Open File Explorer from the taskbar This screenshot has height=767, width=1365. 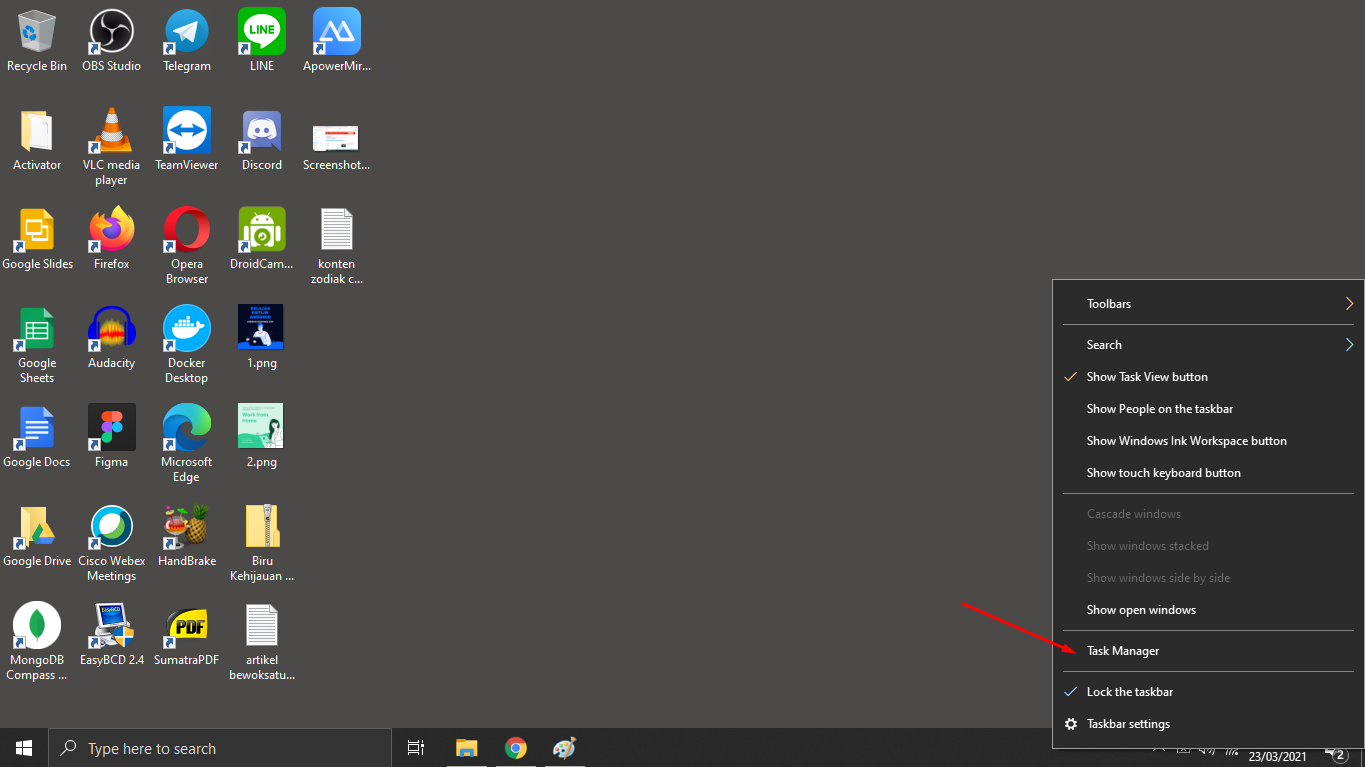pos(467,748)
